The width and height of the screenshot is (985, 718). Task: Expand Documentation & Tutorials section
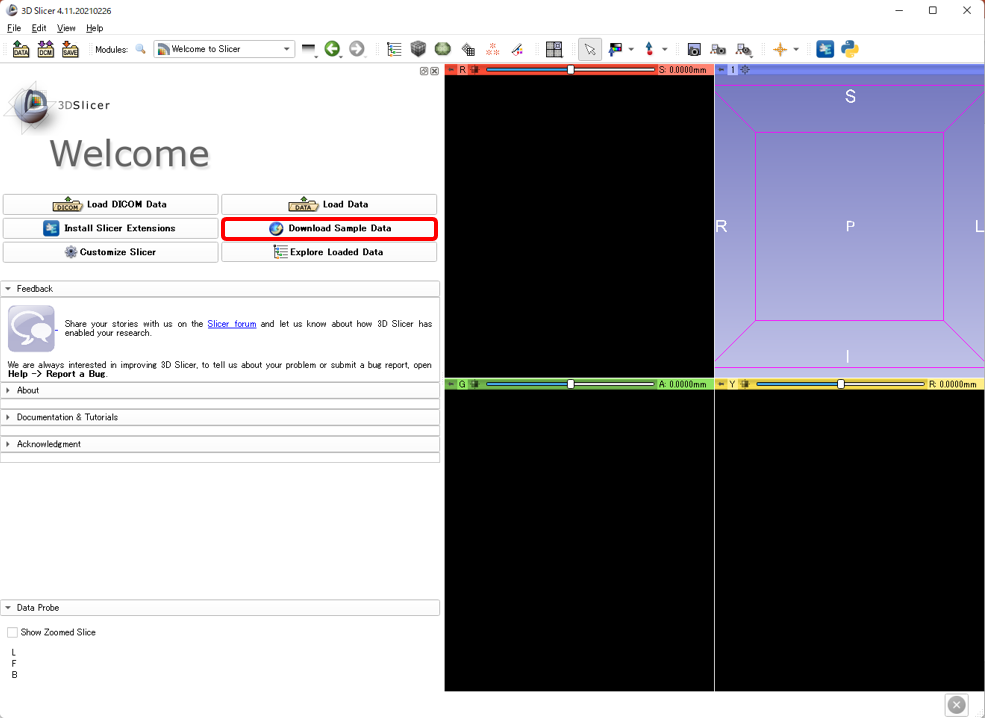(67, 417)
